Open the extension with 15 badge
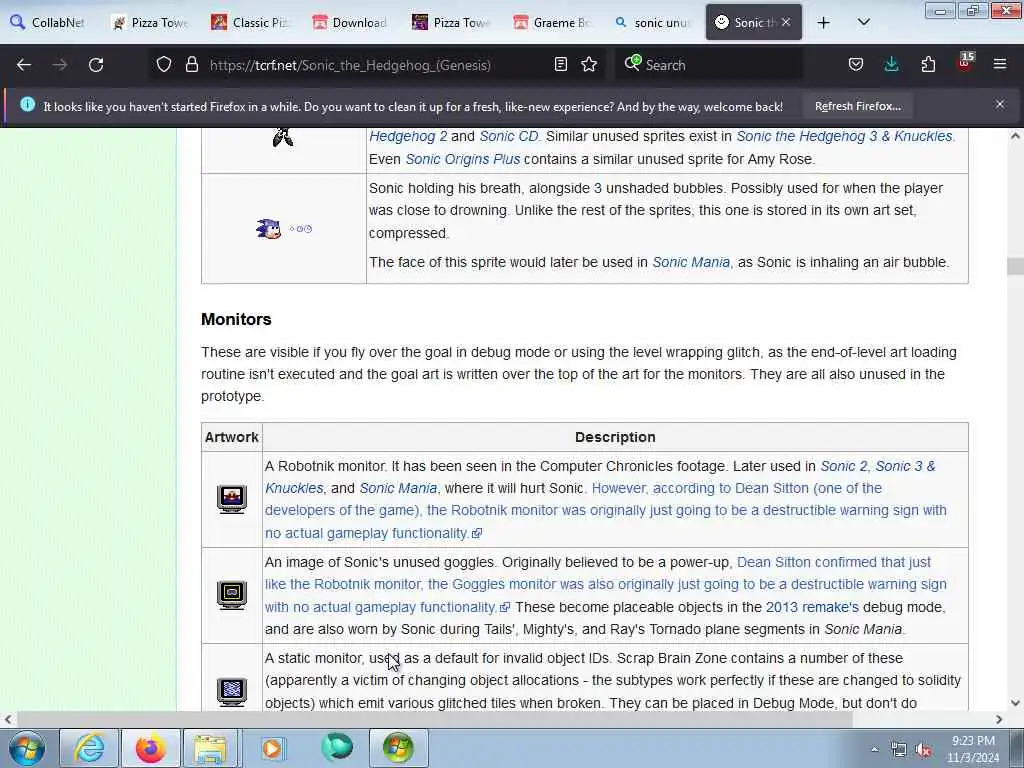 coord(965,63)
